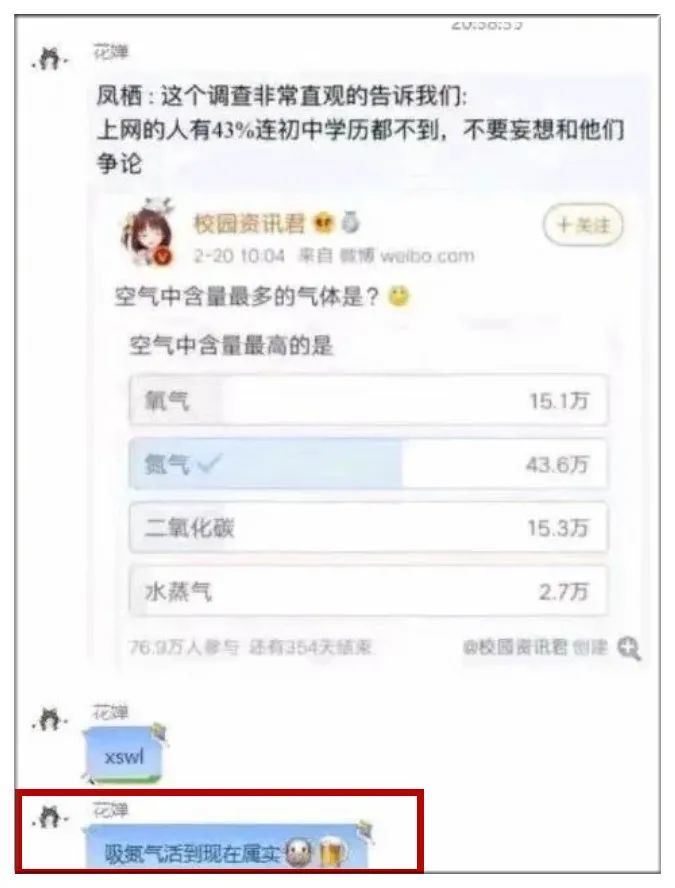This screenshot has width=675, height=888.
Task: Click the 花弹 avatar beside top message
Action: pos(50,58)
